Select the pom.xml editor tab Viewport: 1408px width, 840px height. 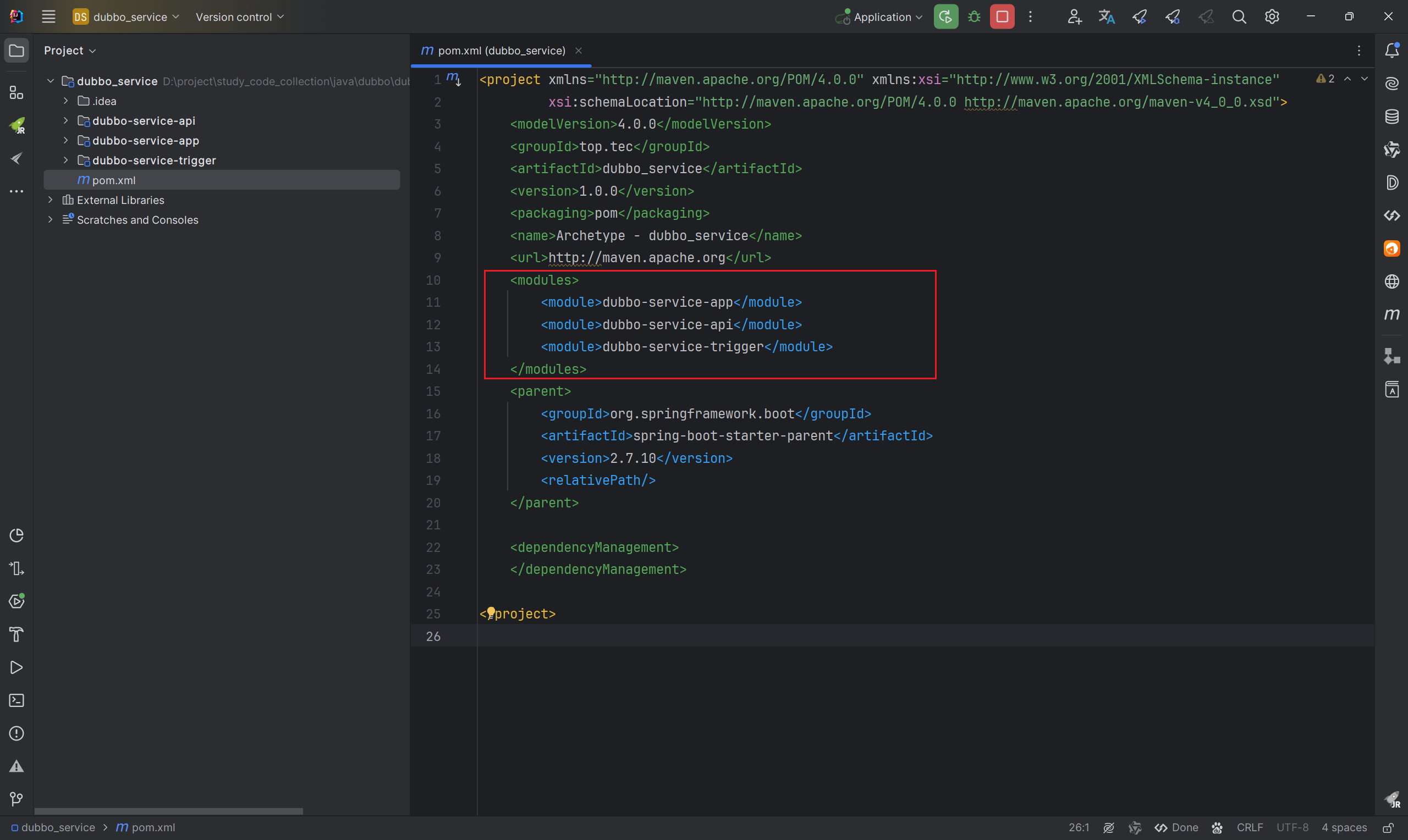[x=501, y=51]
